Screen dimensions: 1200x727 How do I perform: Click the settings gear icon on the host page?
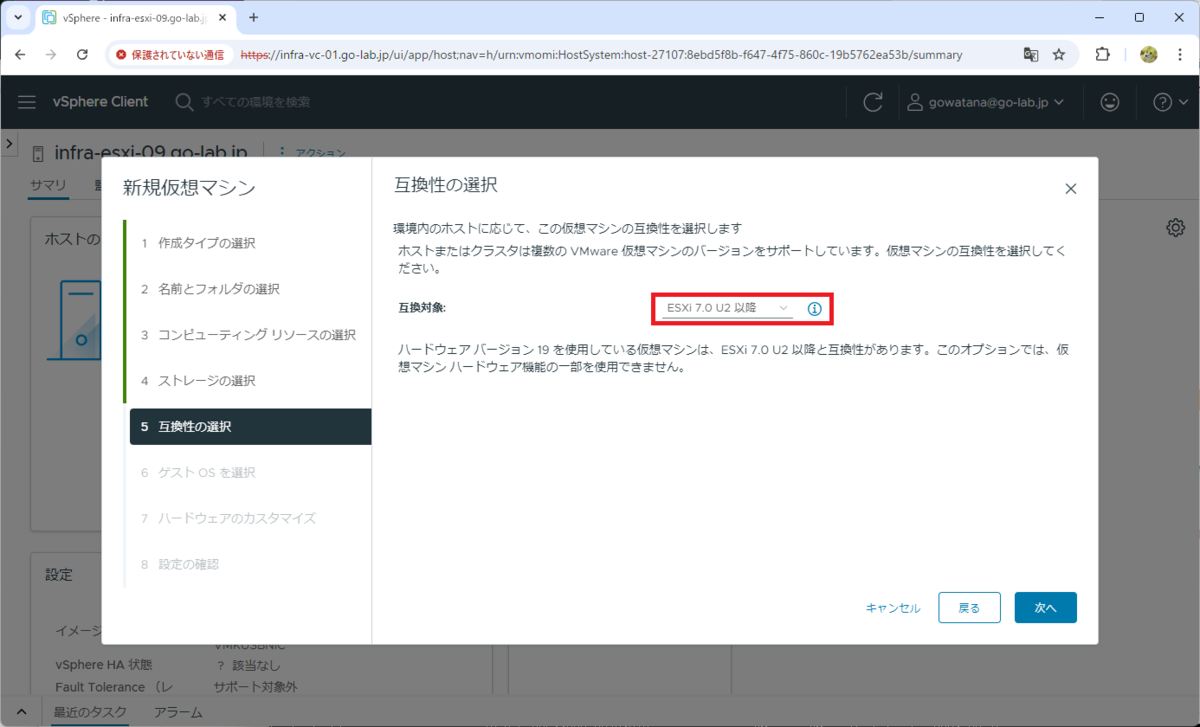coord(1176,228)
